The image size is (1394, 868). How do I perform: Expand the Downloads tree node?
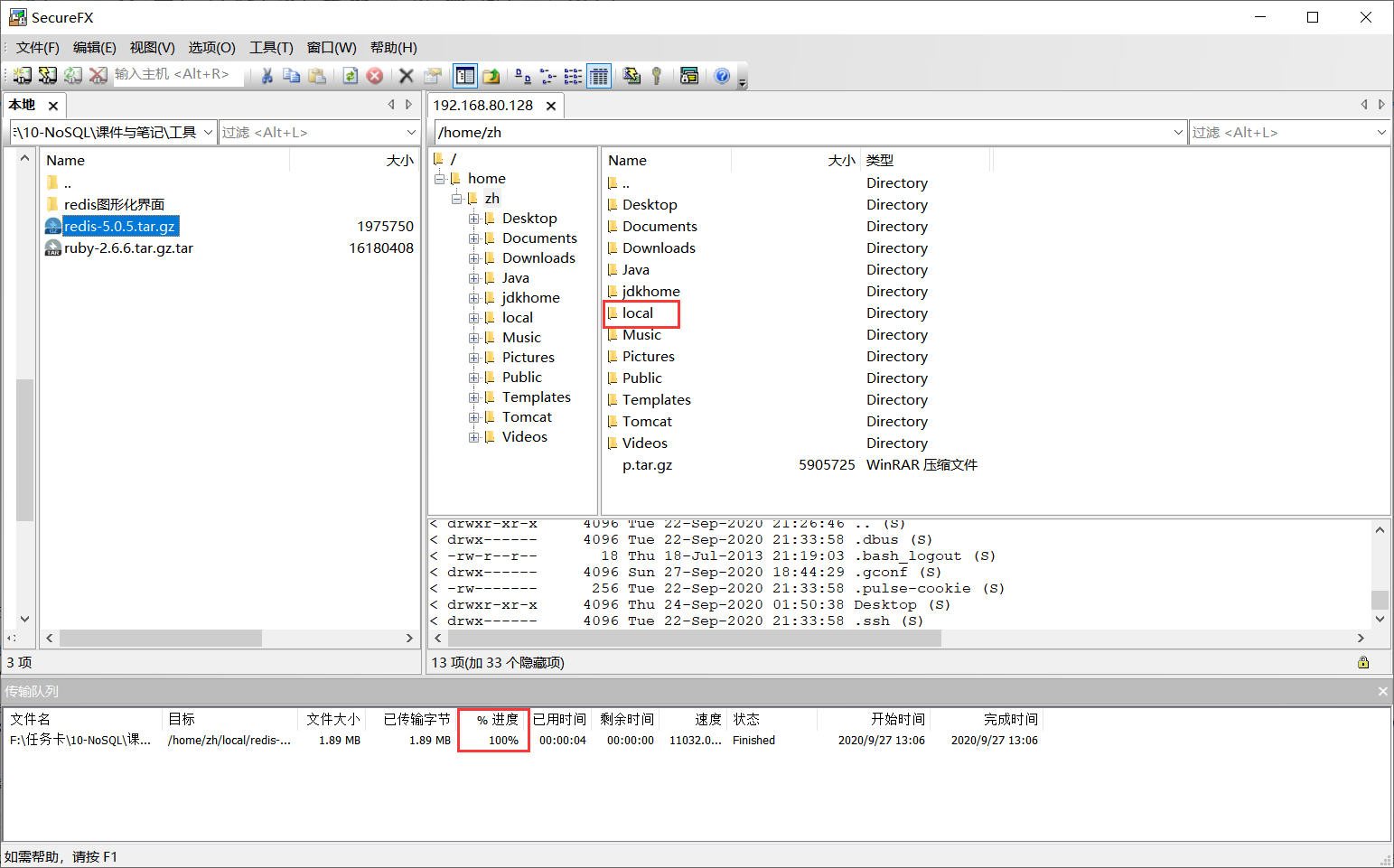[x=473, y=258]
